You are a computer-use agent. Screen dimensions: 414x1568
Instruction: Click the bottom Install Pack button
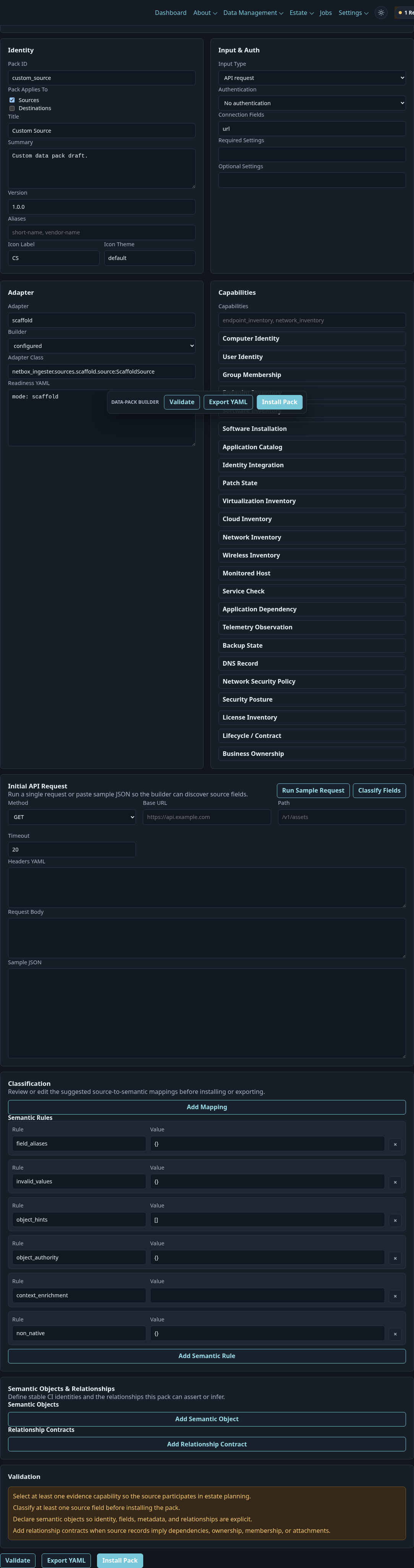(120, 1560)
